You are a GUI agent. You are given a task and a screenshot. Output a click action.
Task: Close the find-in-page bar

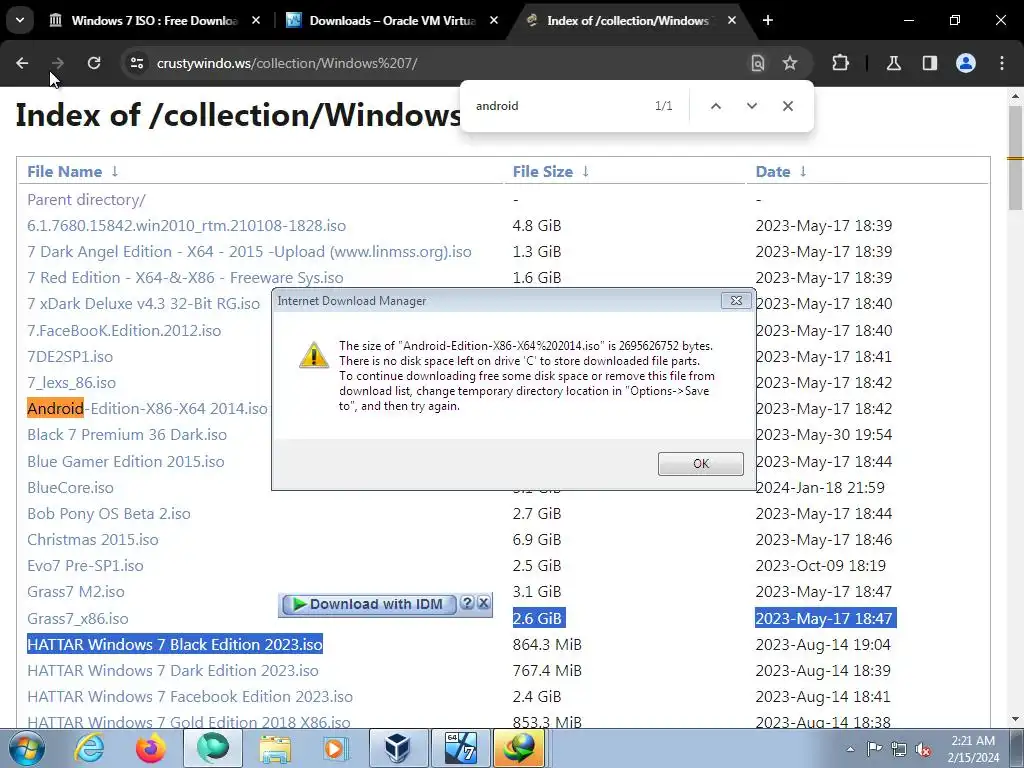pos(788,106)
